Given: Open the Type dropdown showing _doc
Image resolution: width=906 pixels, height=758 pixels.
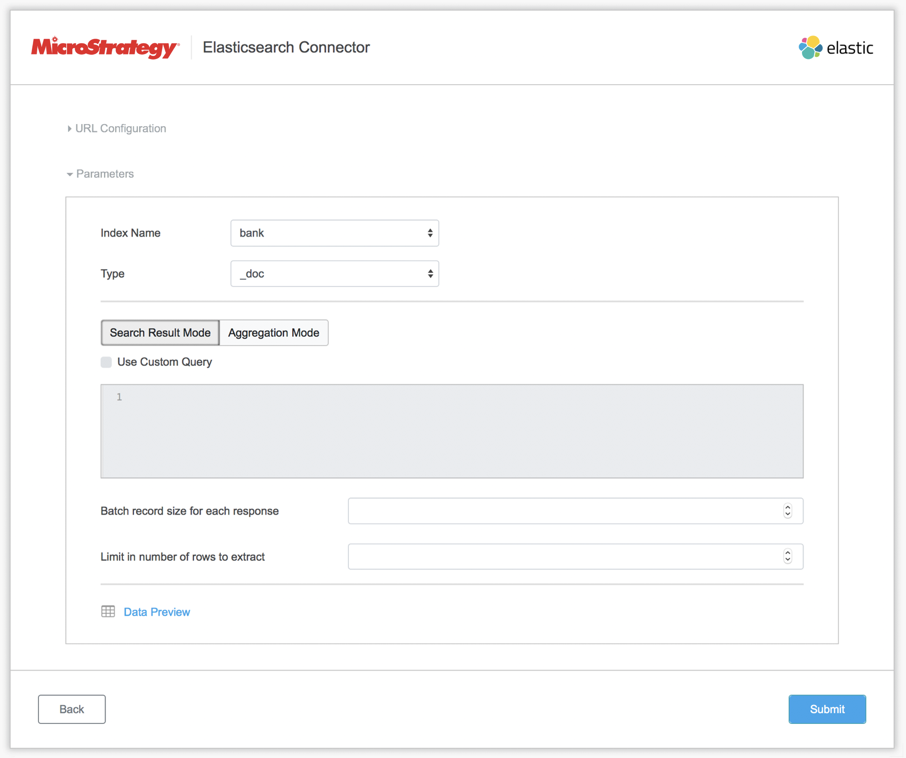Looking at the screenshot, I should tap(334, 274).
